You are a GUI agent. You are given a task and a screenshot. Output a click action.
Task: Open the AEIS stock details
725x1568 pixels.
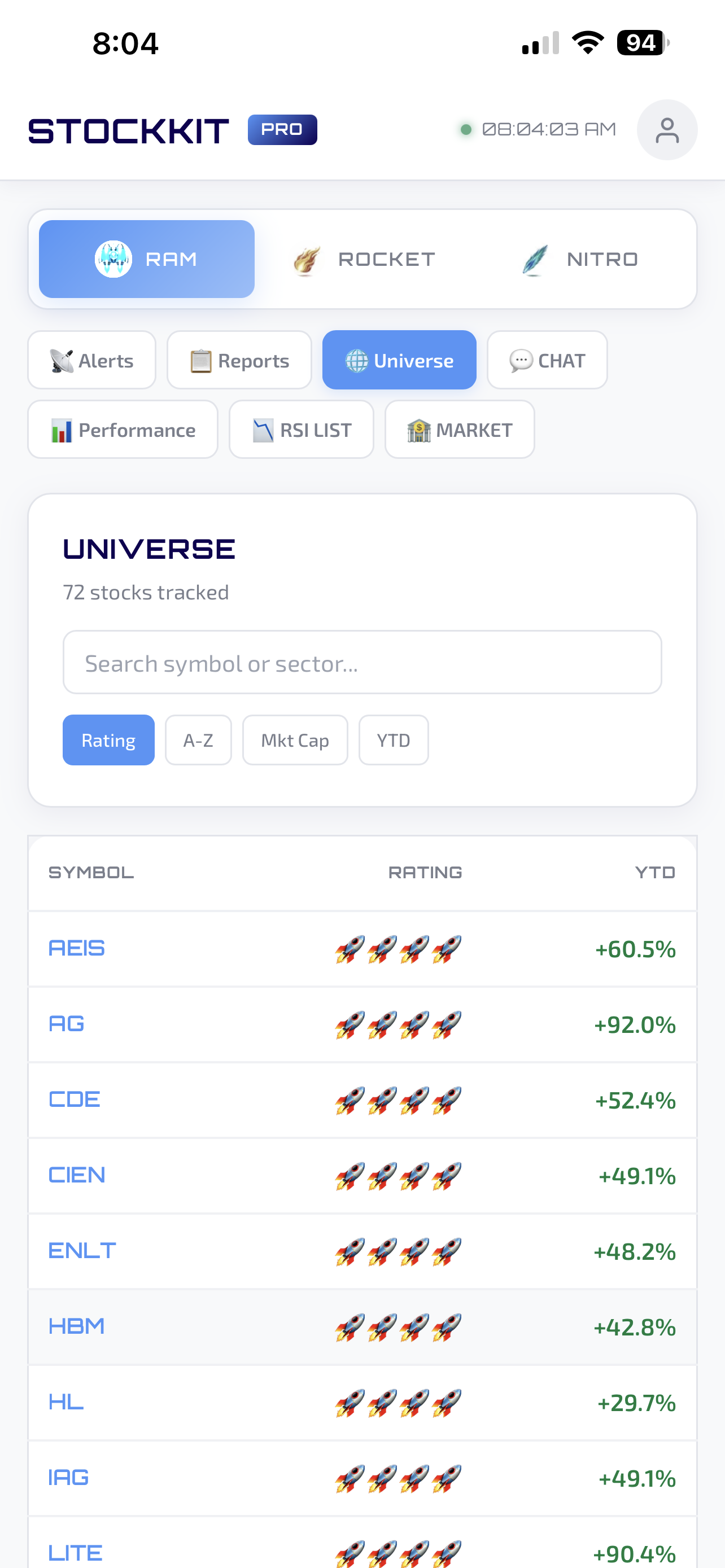76,947
